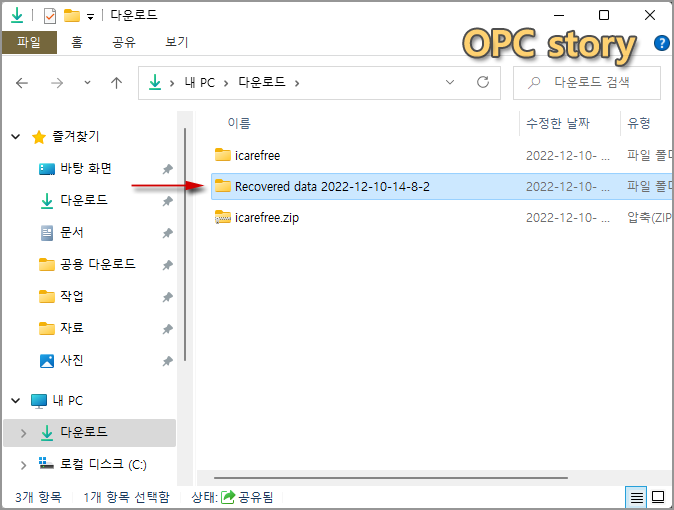The image size is (674, 510).
Task: Click 내 PC in the address bar
Action: click(x=199, y=83)
